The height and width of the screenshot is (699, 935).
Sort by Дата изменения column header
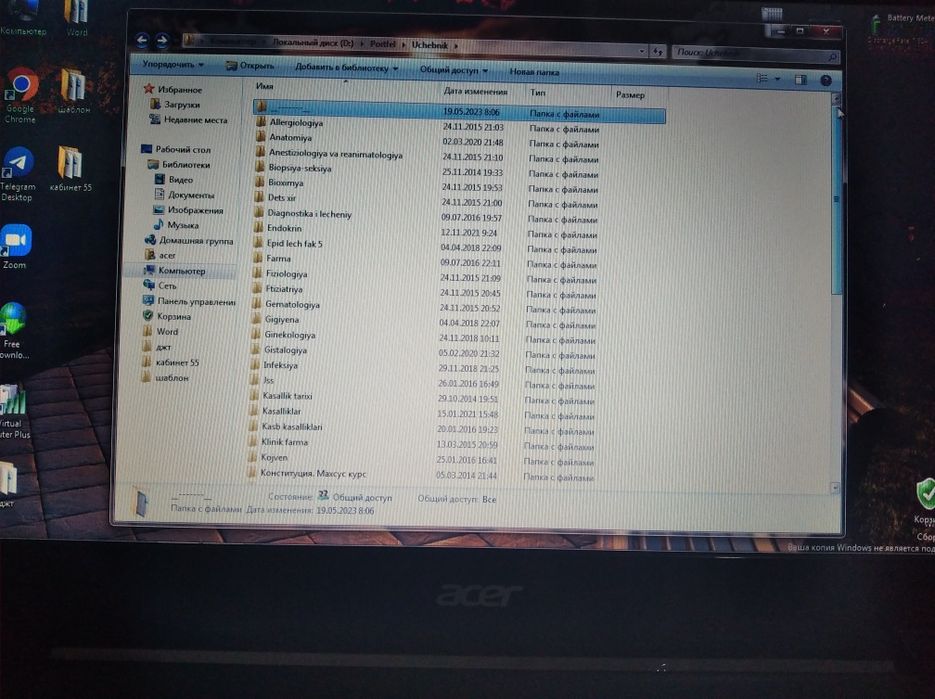point(475,91)
